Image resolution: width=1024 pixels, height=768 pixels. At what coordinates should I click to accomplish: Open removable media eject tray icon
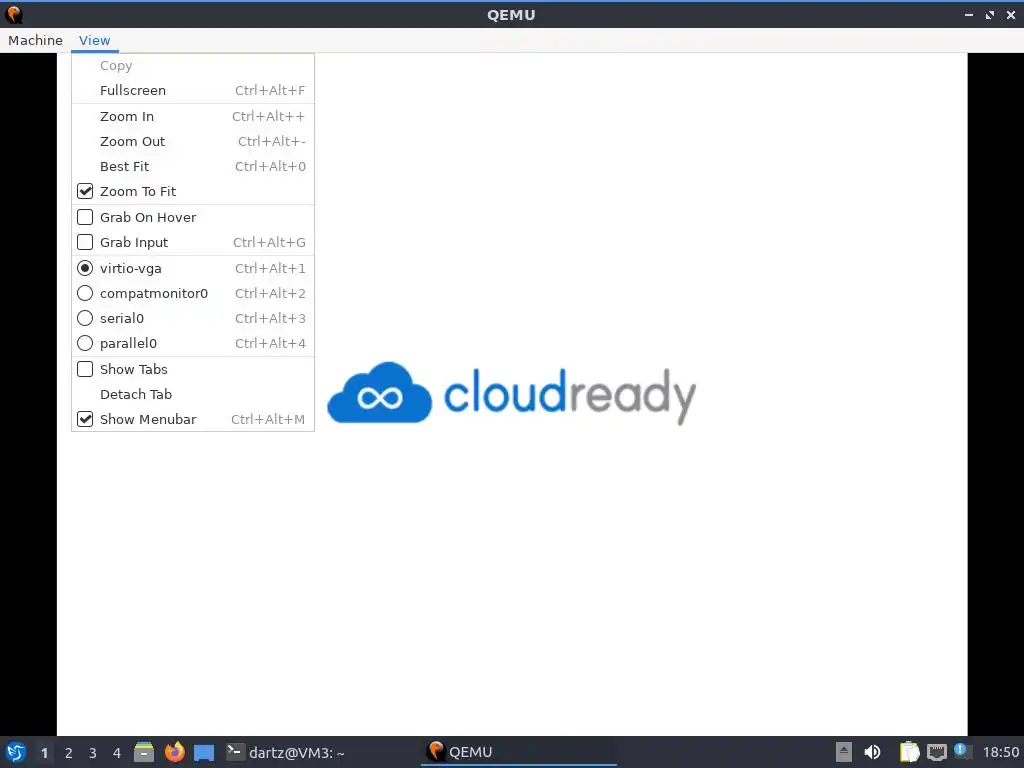coord(844,752)
